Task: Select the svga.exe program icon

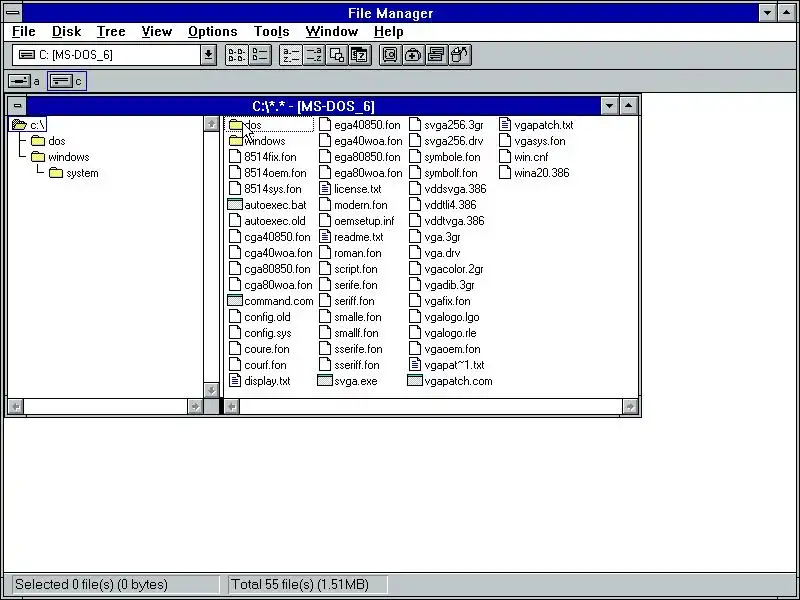Action: 325,381
